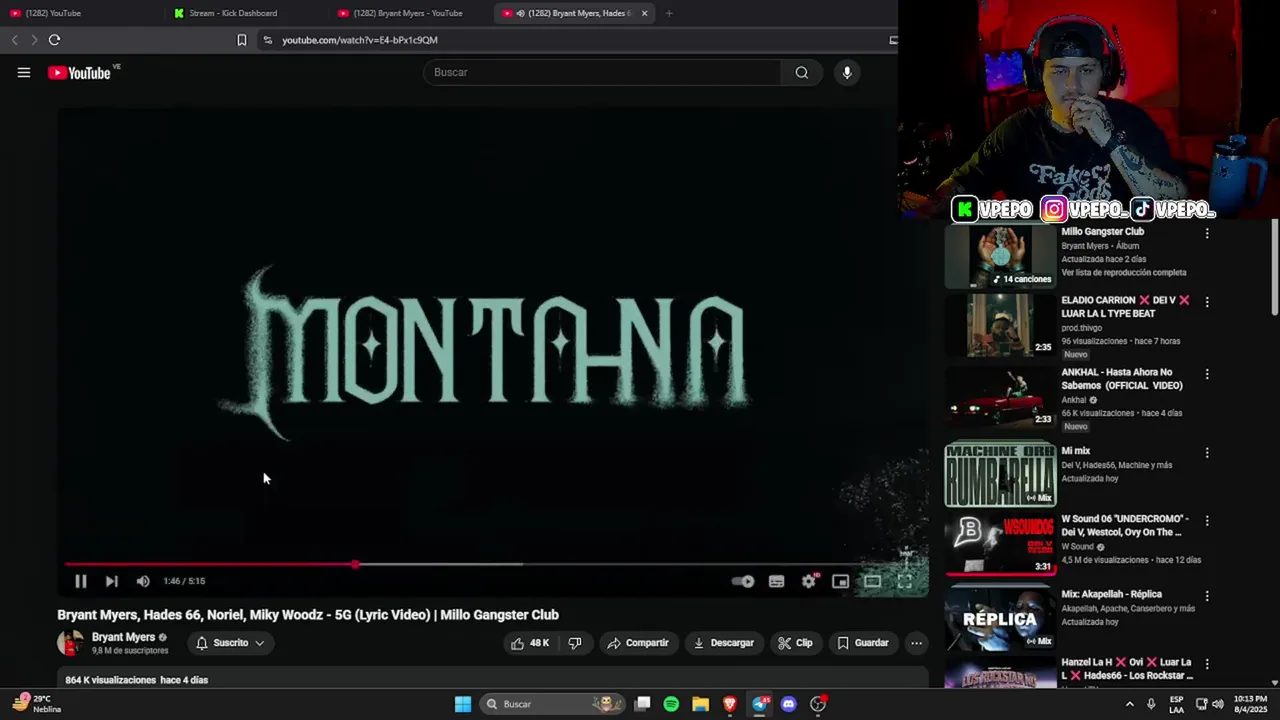Skip to the next video

(112, 581)
